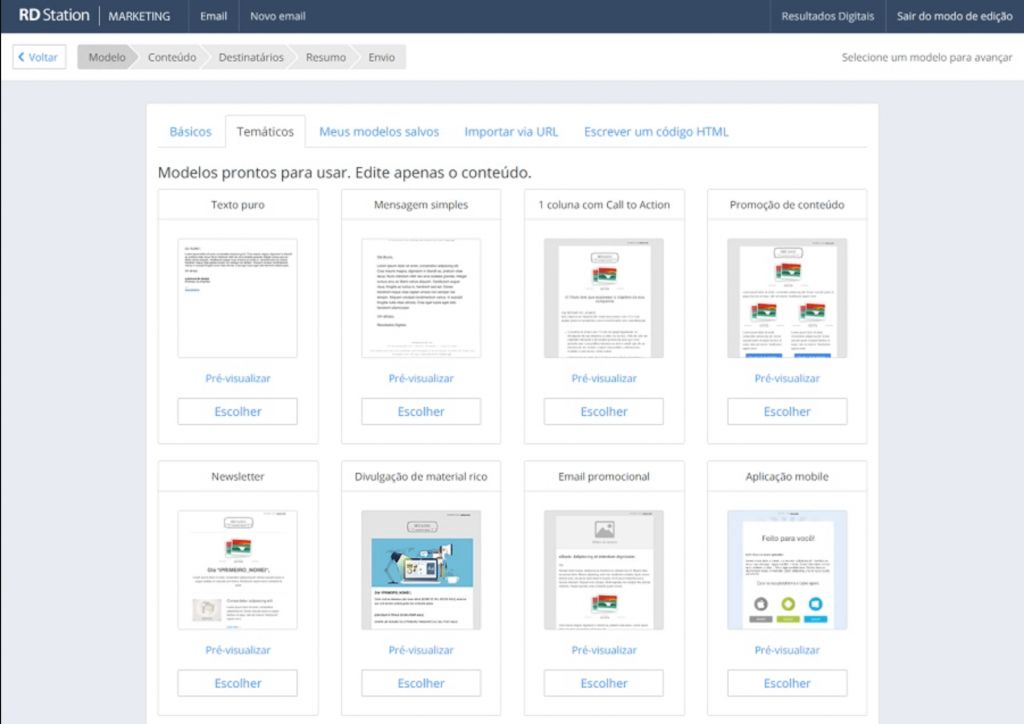Pré-visualizar Aplicação mobile template
Screen dimensions: 1024x724
(787, 650)
